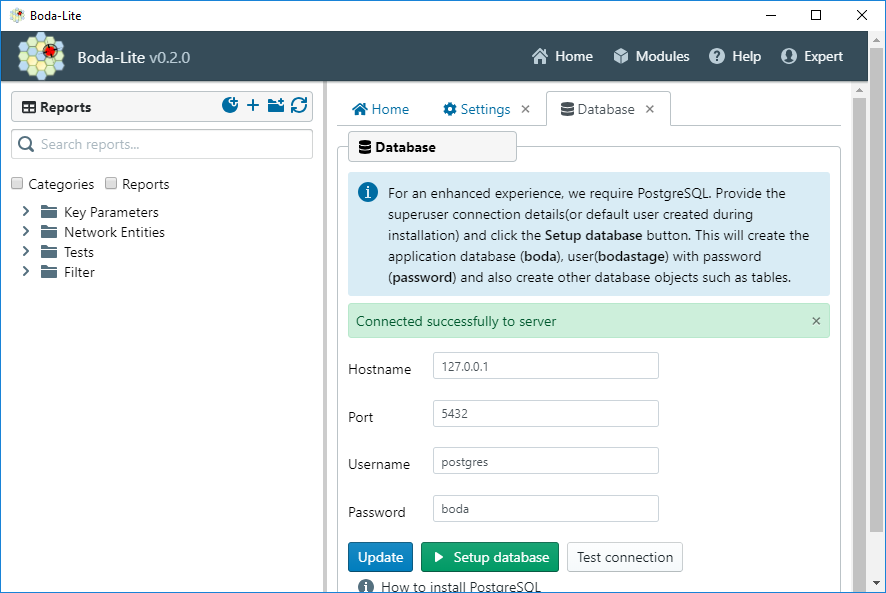886x593 pixels.
Task: Click the Connected successfully to server message
Action: (456, 321)
